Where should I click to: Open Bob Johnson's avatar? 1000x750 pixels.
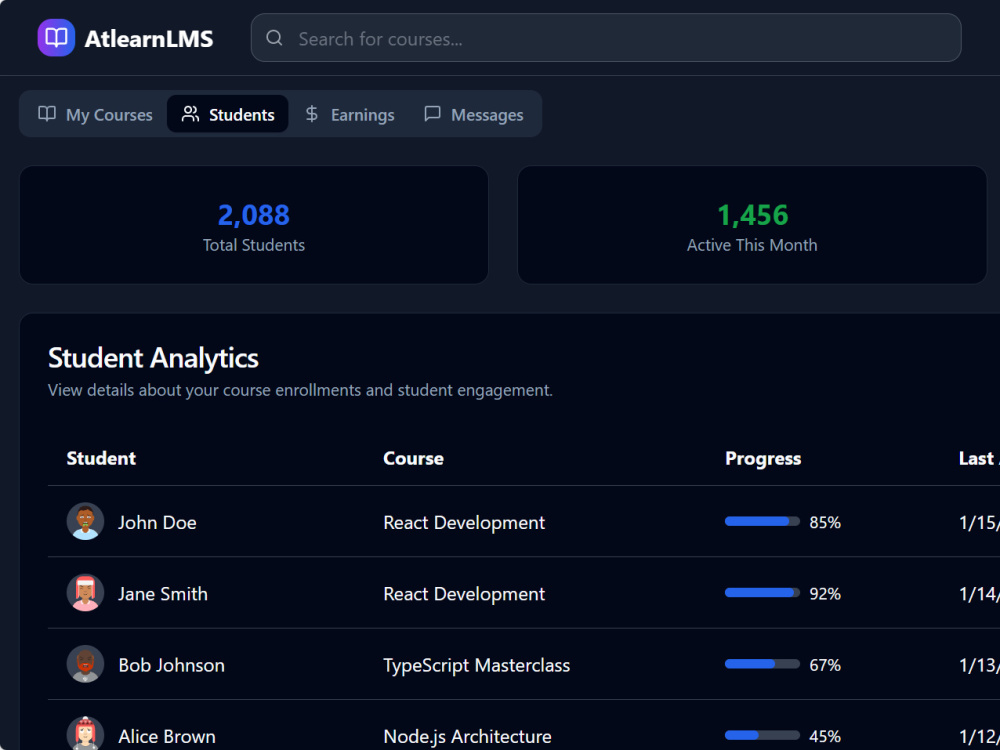pos(85,665)
